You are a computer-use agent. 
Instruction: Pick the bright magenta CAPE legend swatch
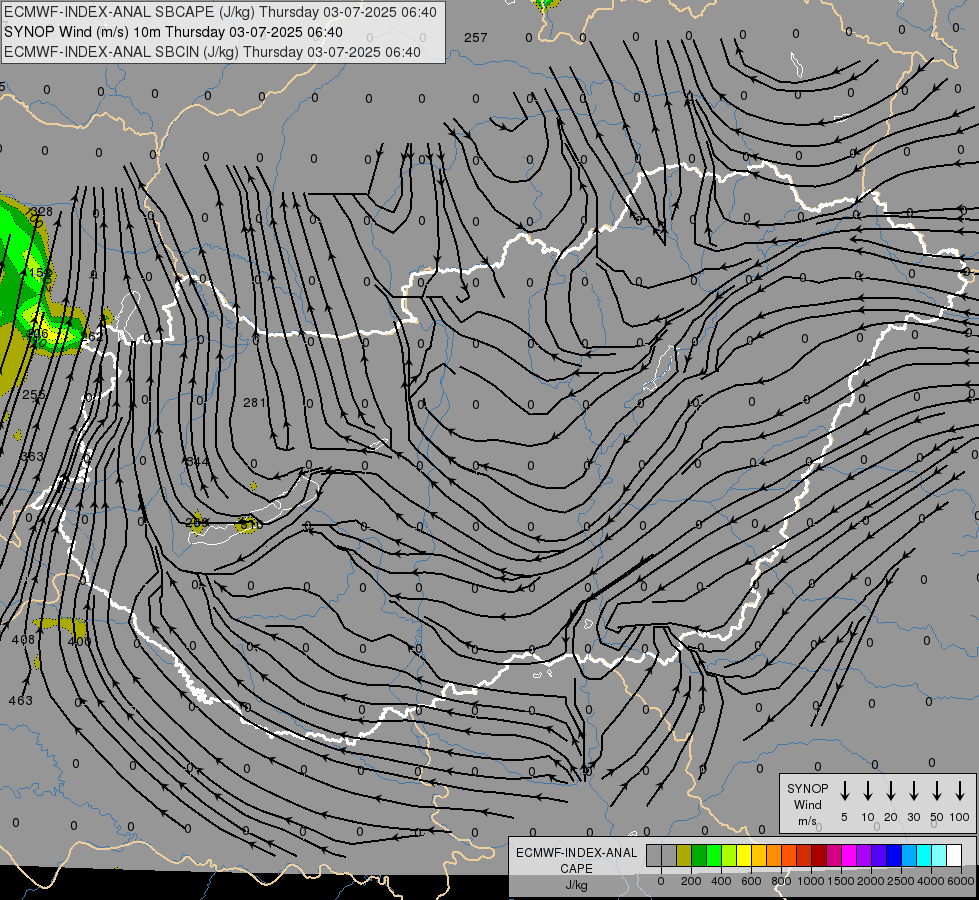click(849, 855)
